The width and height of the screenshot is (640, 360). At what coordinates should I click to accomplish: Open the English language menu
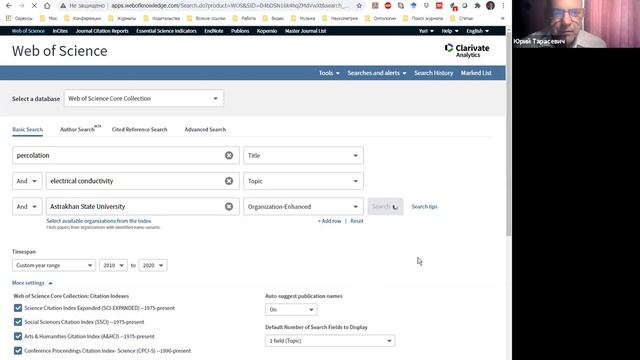point(478,31)
